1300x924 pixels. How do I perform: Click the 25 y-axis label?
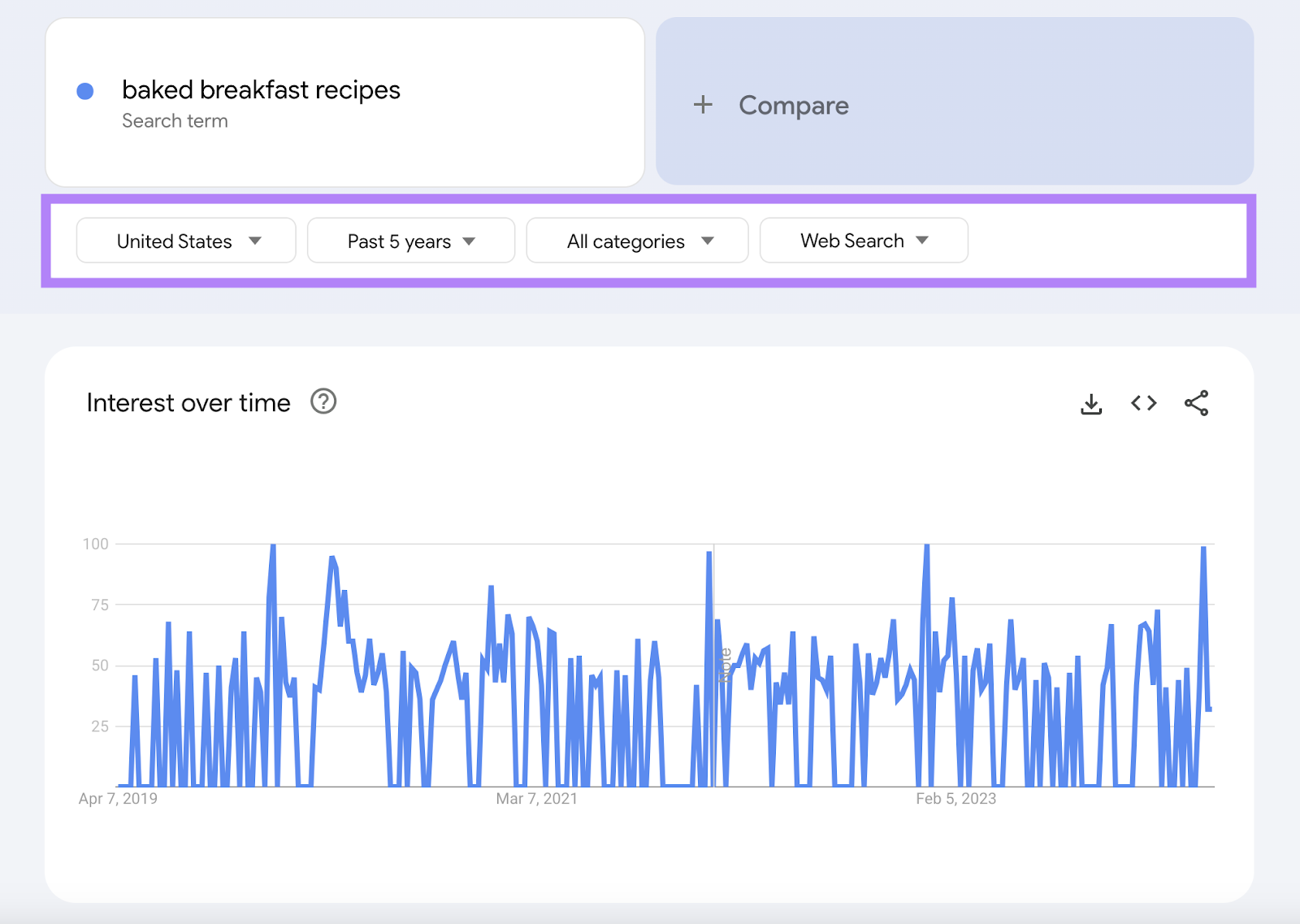pos(100,727)
